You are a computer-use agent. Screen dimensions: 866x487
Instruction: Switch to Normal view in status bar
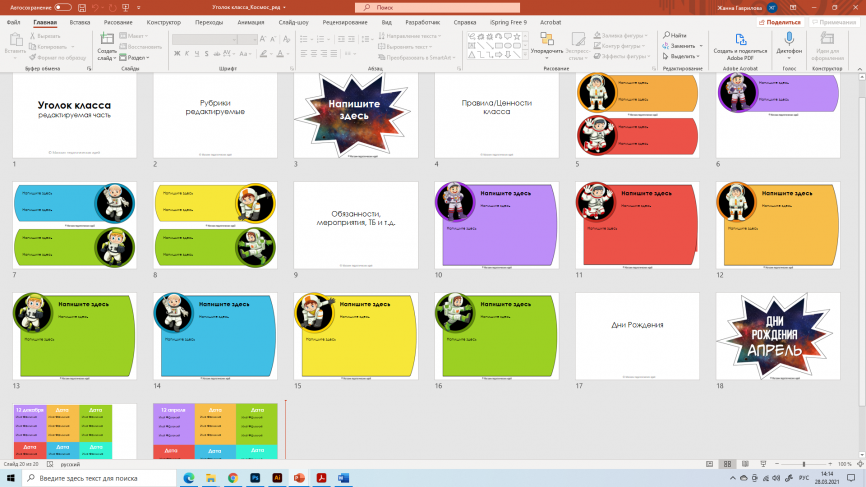pyautogui.click(x=707, y=465)
